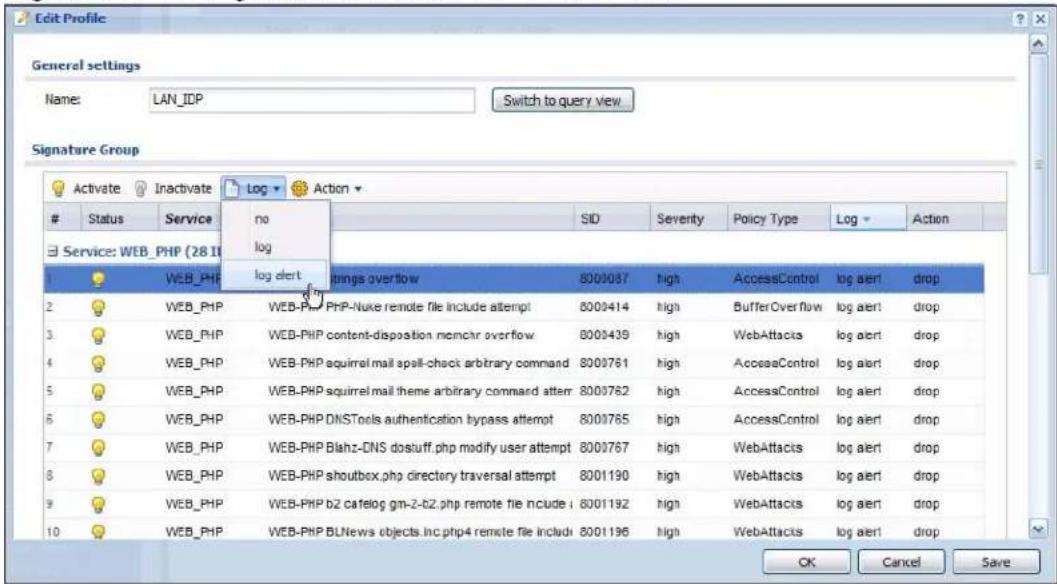1057x584 pixels.
Task: Select row 'WEB-PHP PHP-Nuke remote file include attempt'
Action: click(x=514, y=308)
